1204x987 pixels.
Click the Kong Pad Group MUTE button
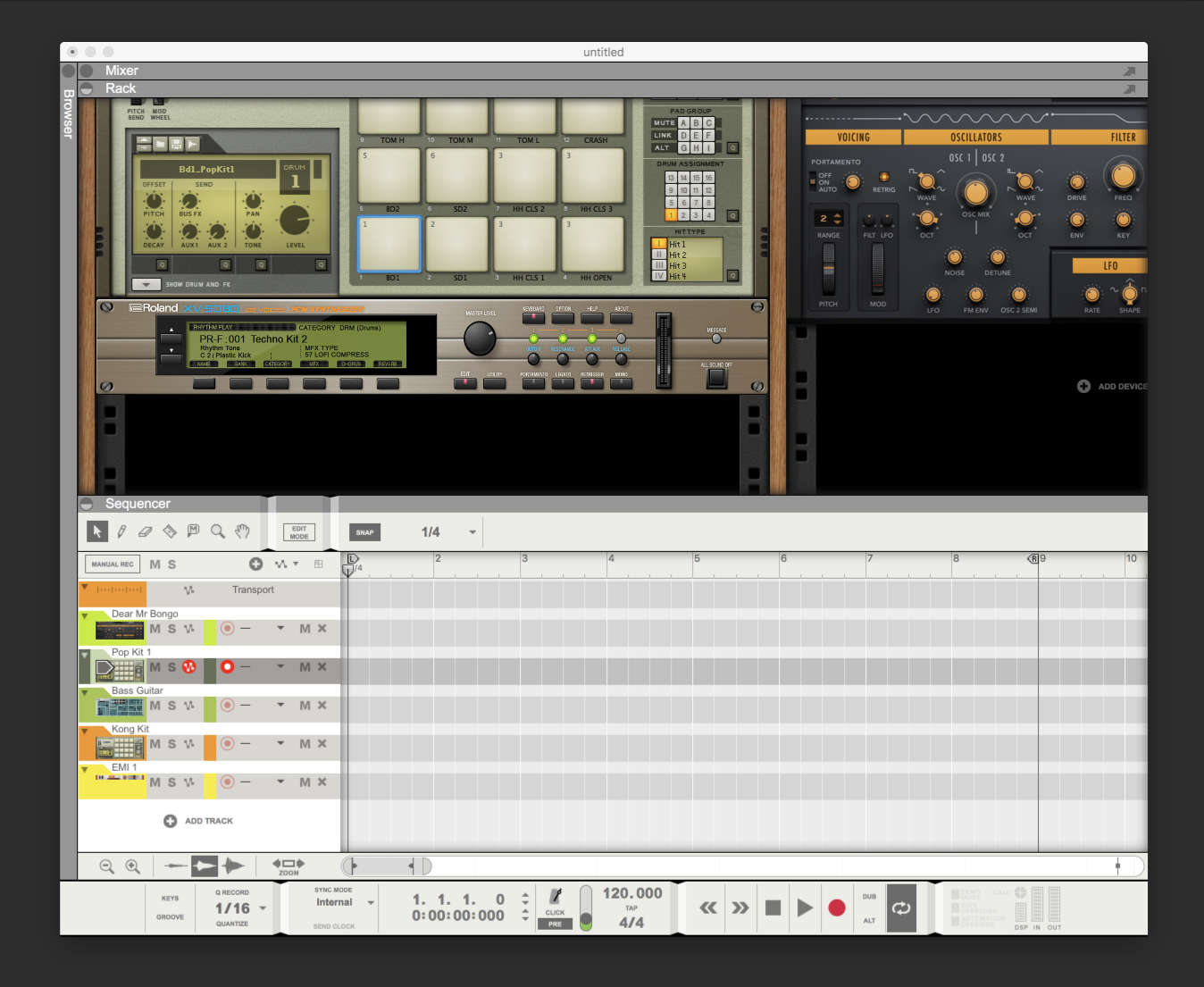tap(664, 123)
